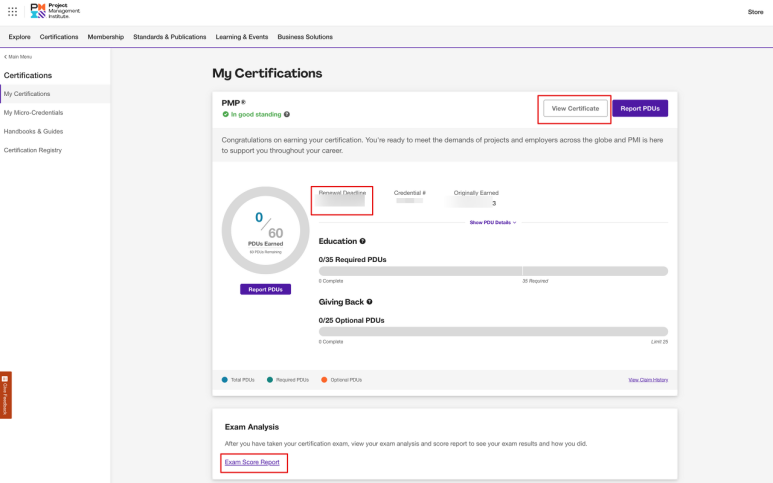This screenshot has width=773, height=483.
Task: Go back to Main Menu
Action: point(18,57)
